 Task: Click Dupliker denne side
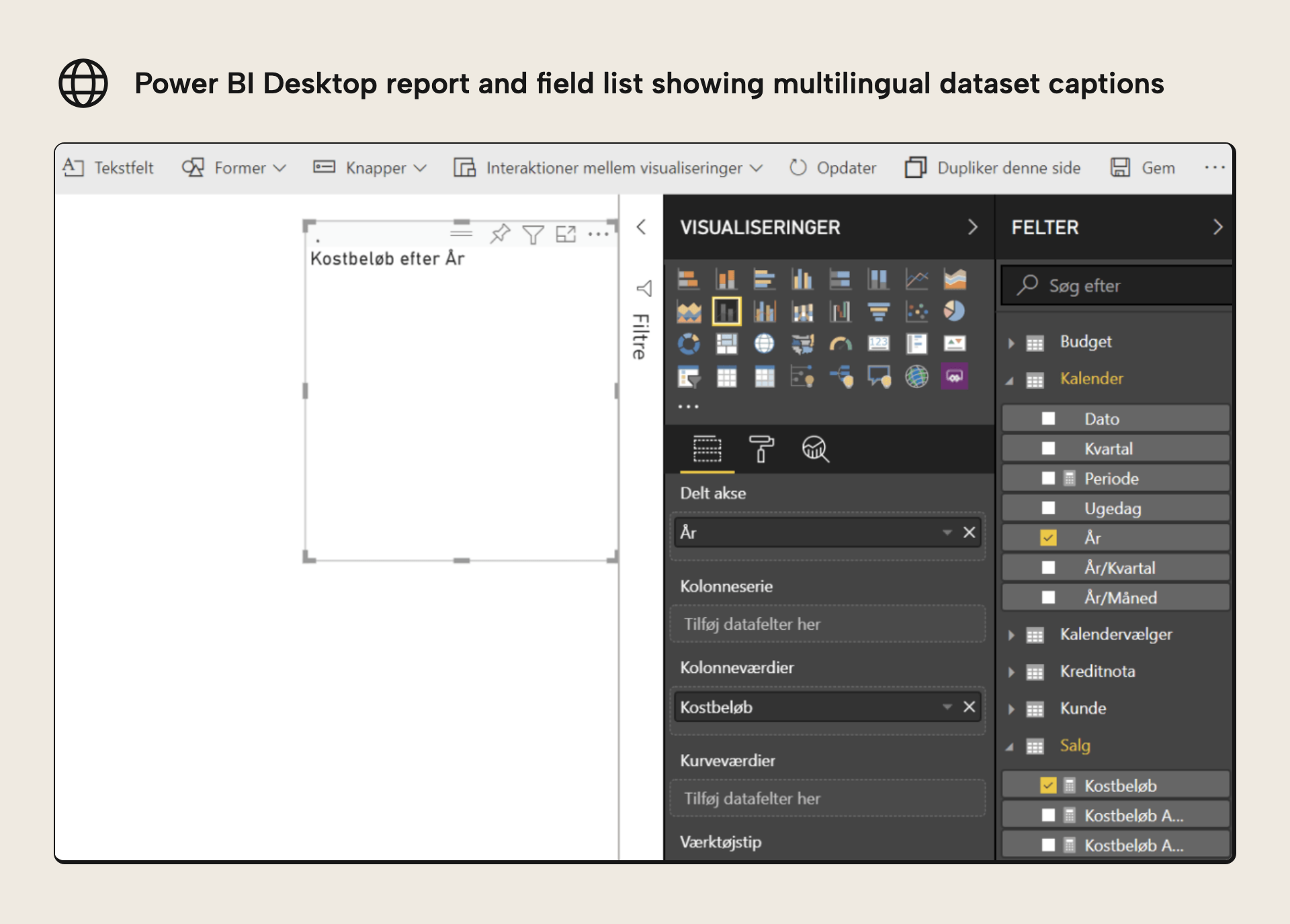click(x=992, y=168)
